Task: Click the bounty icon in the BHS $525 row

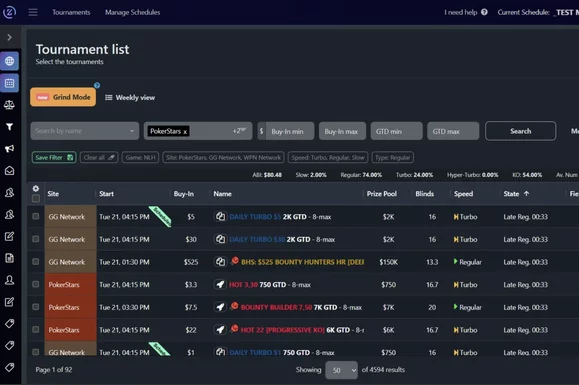Action: click(234, 261)
